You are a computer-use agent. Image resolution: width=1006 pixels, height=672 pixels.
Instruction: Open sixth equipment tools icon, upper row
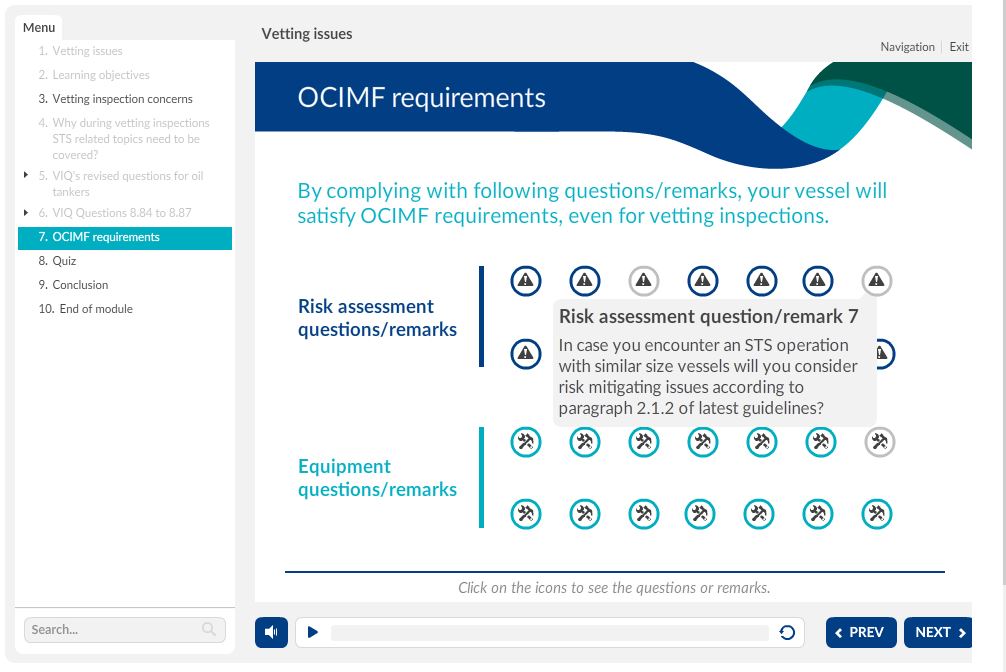(x=821, y=442)
